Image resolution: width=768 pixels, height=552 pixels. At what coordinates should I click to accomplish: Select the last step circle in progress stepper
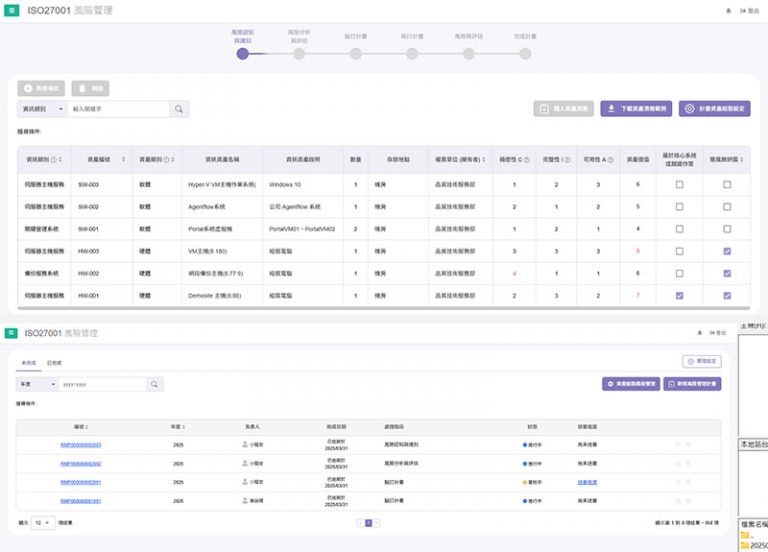tap(526, 54)
